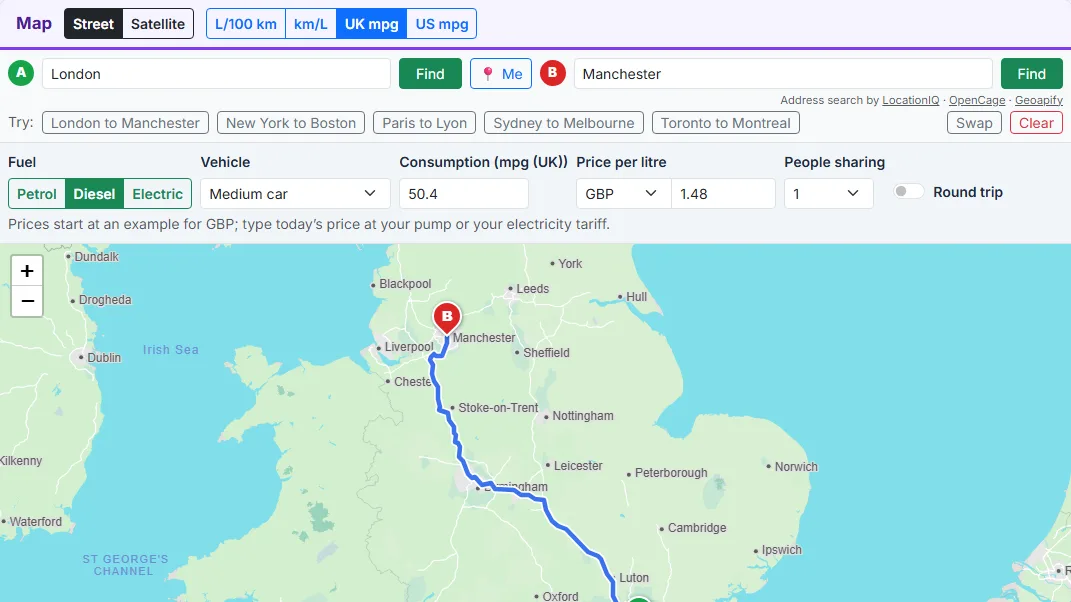
Task: Click the consumption field showing 50.4
Action: point(464,194)
